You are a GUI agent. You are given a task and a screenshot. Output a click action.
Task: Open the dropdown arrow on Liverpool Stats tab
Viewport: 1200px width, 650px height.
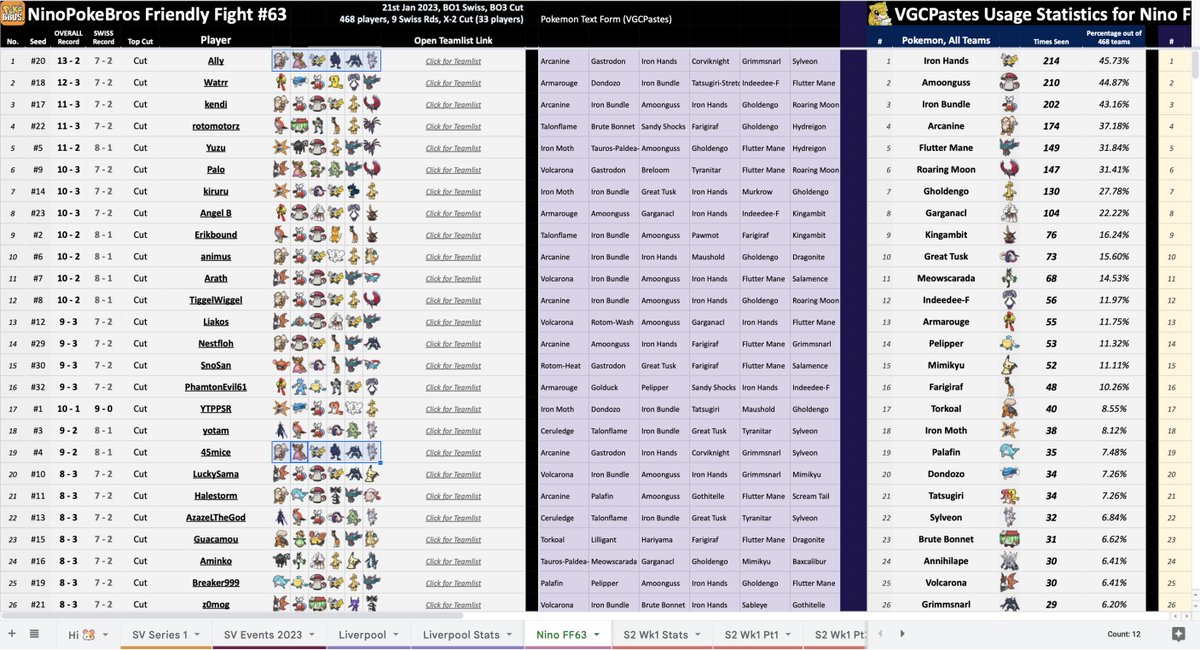[508, 635]
